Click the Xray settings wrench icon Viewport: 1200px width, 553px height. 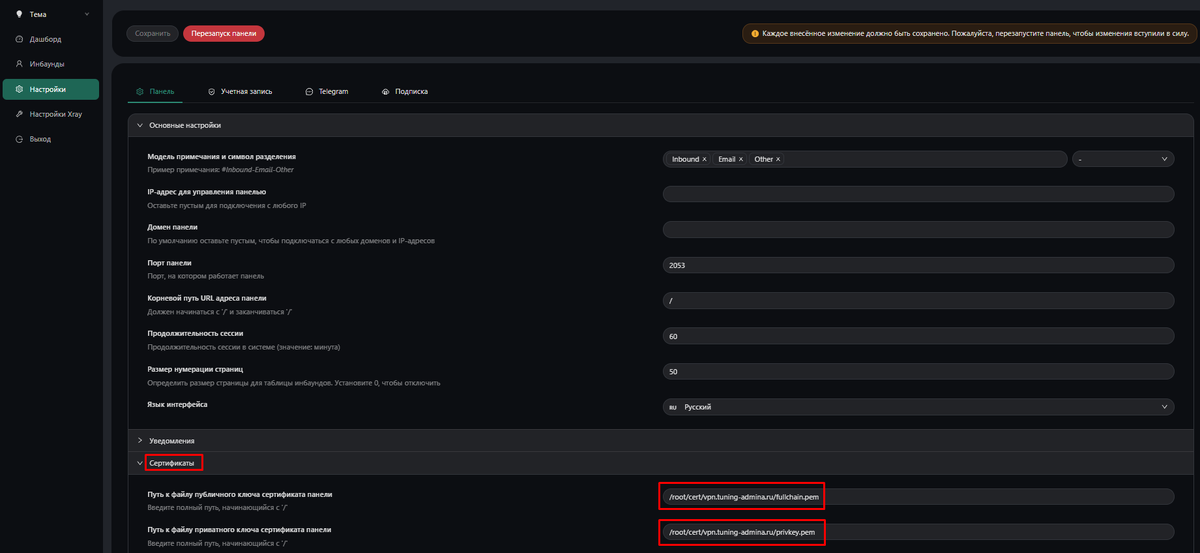19,114
